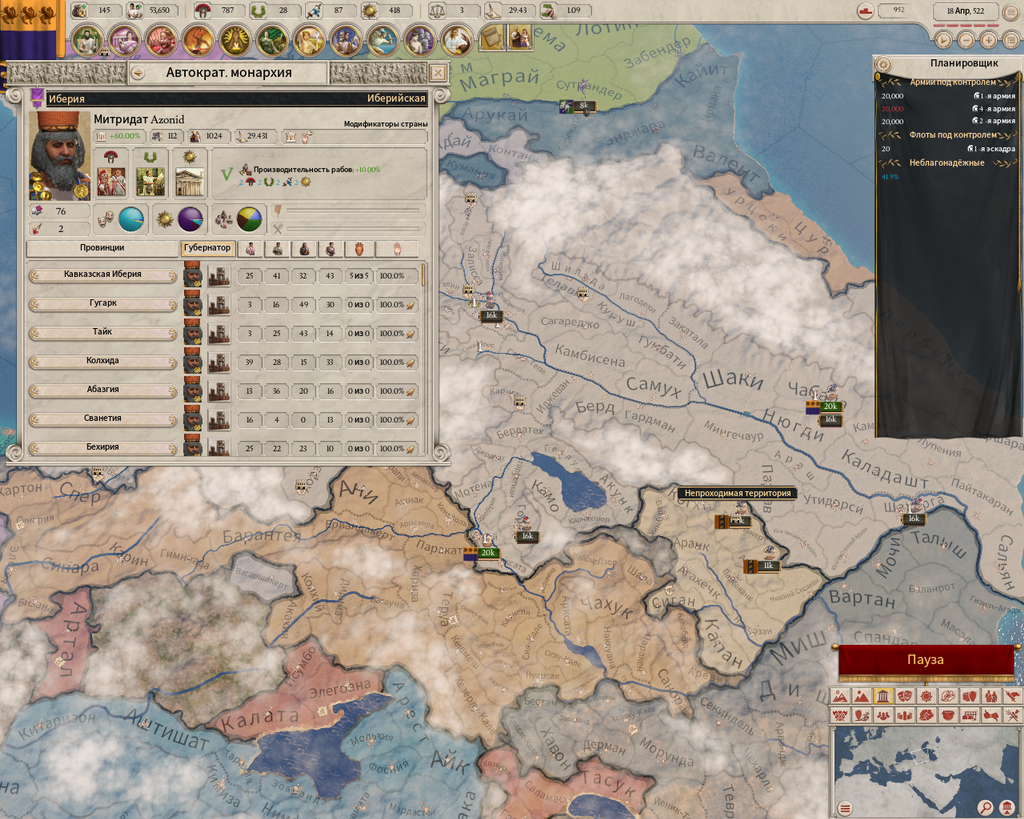Screen dimensions: 1024x819
Task: Toggle game speed play button
Action: pos(943,40)
